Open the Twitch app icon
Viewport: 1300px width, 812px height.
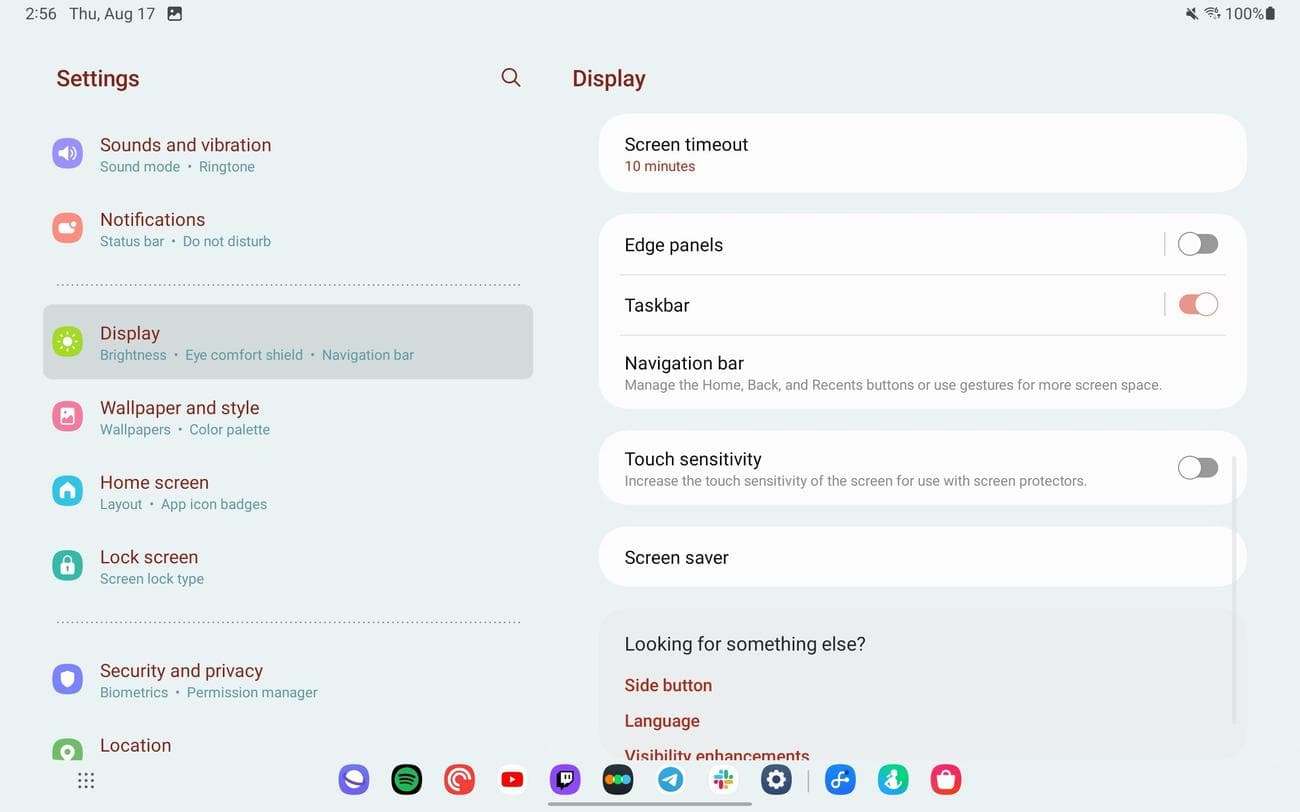565,779
